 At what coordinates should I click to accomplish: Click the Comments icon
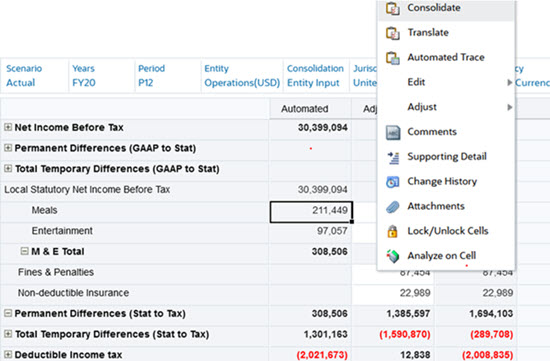pyautogui.click(x=393, y=133)
